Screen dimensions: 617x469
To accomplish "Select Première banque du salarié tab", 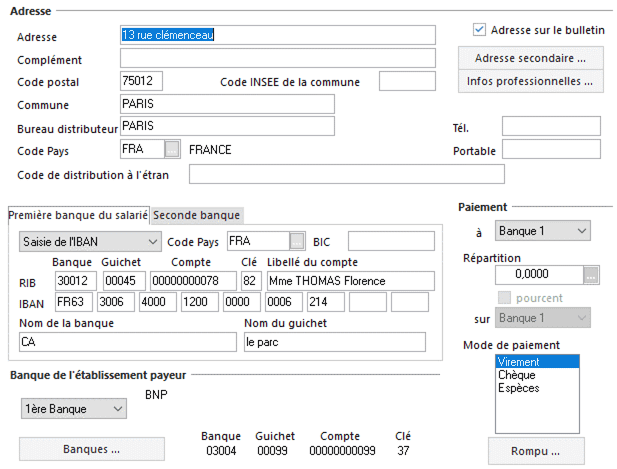I will click(x=79, y=214).
